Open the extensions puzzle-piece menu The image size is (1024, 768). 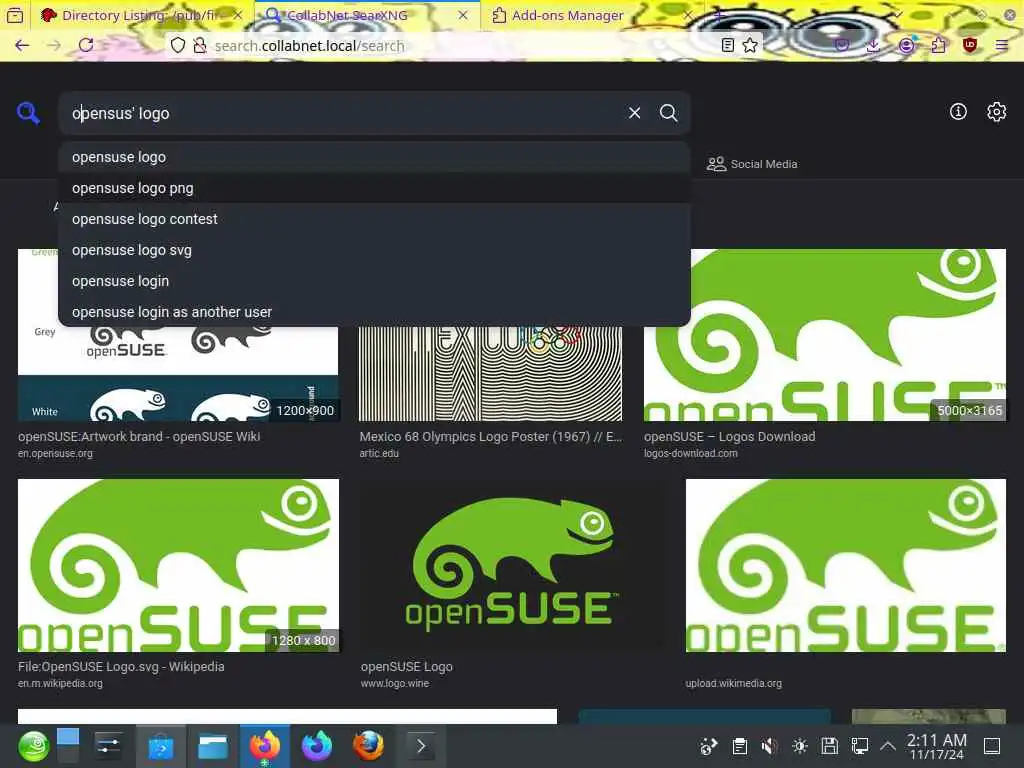click(938, 45)
